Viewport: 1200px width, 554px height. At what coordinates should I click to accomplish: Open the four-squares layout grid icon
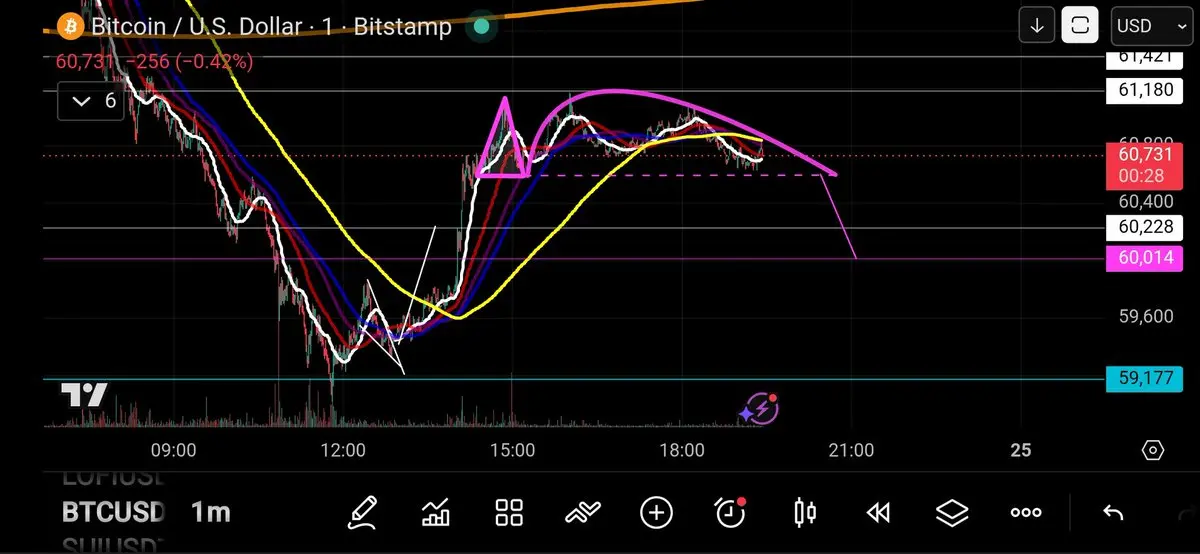pyautogui.click(x=510, y=513)
